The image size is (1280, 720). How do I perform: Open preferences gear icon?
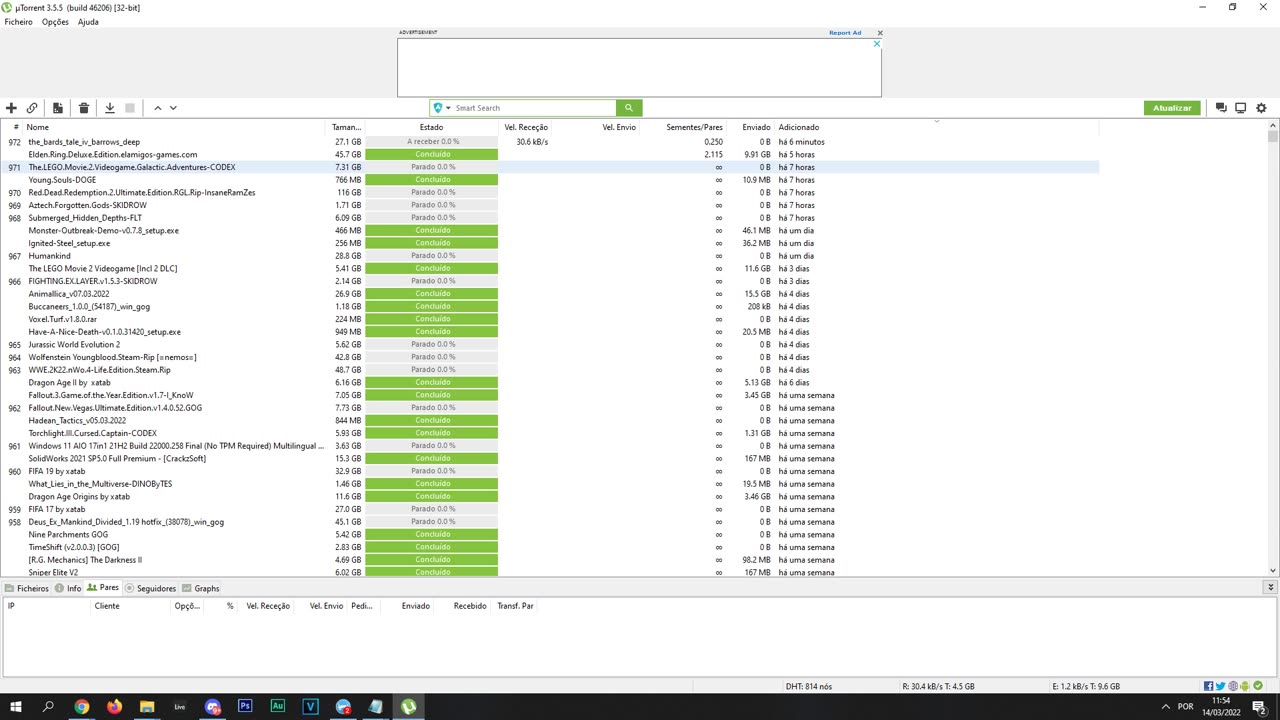pos(1261,108)
